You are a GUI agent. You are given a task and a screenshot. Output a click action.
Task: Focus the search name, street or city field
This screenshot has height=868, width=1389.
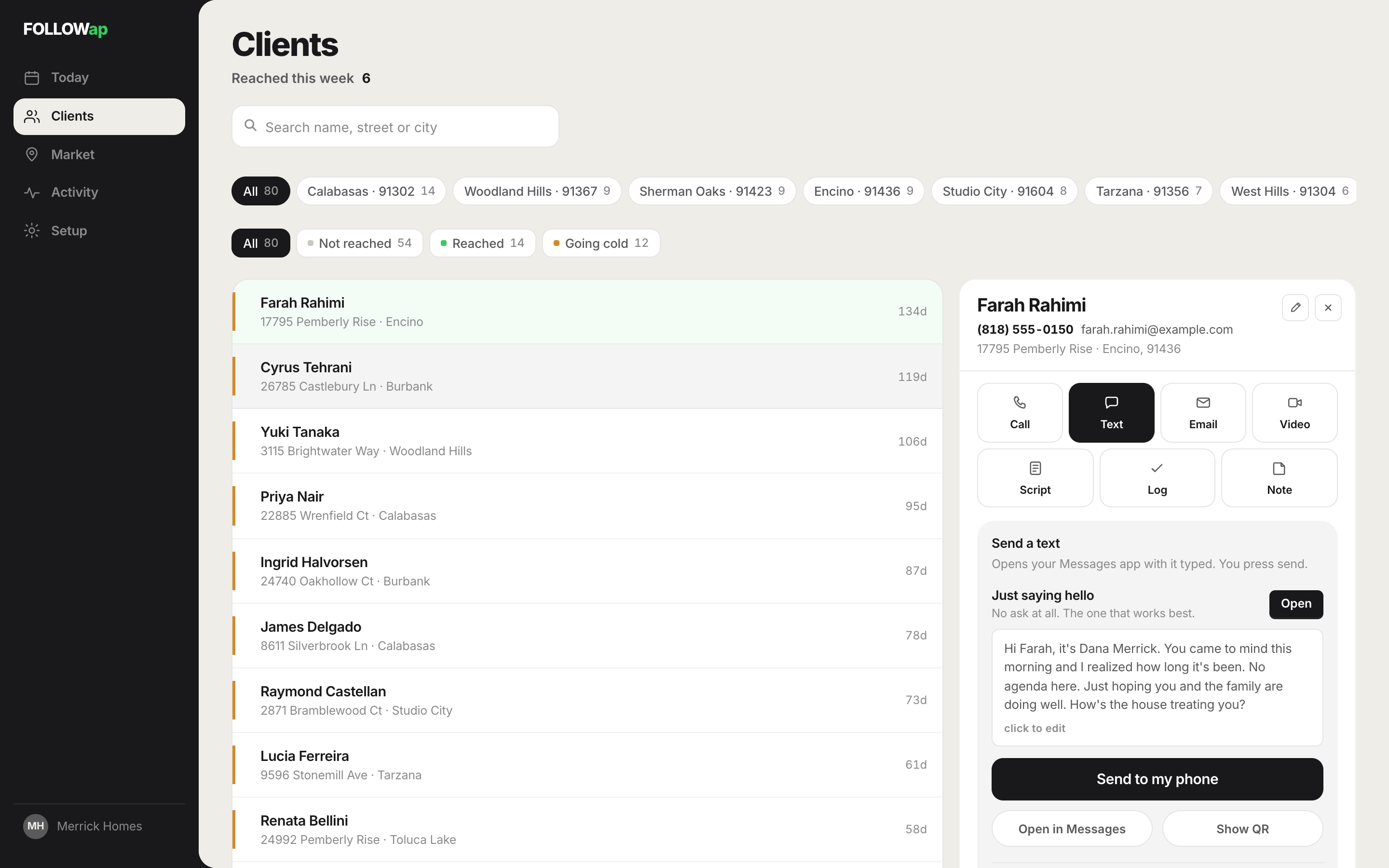(x=395, y=126)
